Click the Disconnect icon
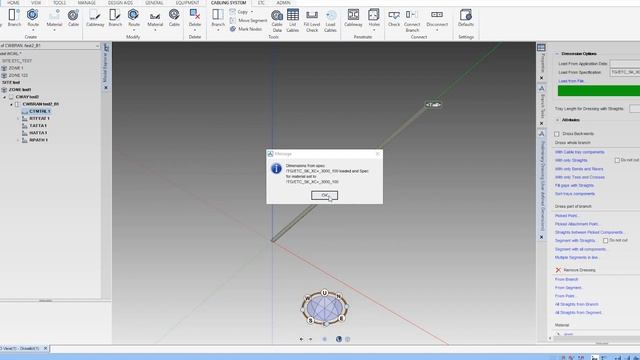Image resolution: width=640 pixels, height=360 pixels. click(x=437, y=16)
